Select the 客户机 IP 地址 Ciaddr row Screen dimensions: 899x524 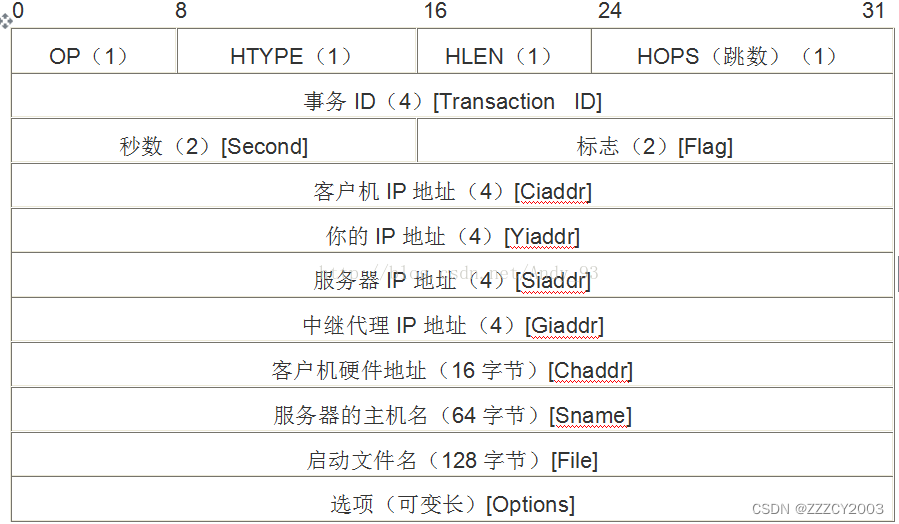point(452,191)
